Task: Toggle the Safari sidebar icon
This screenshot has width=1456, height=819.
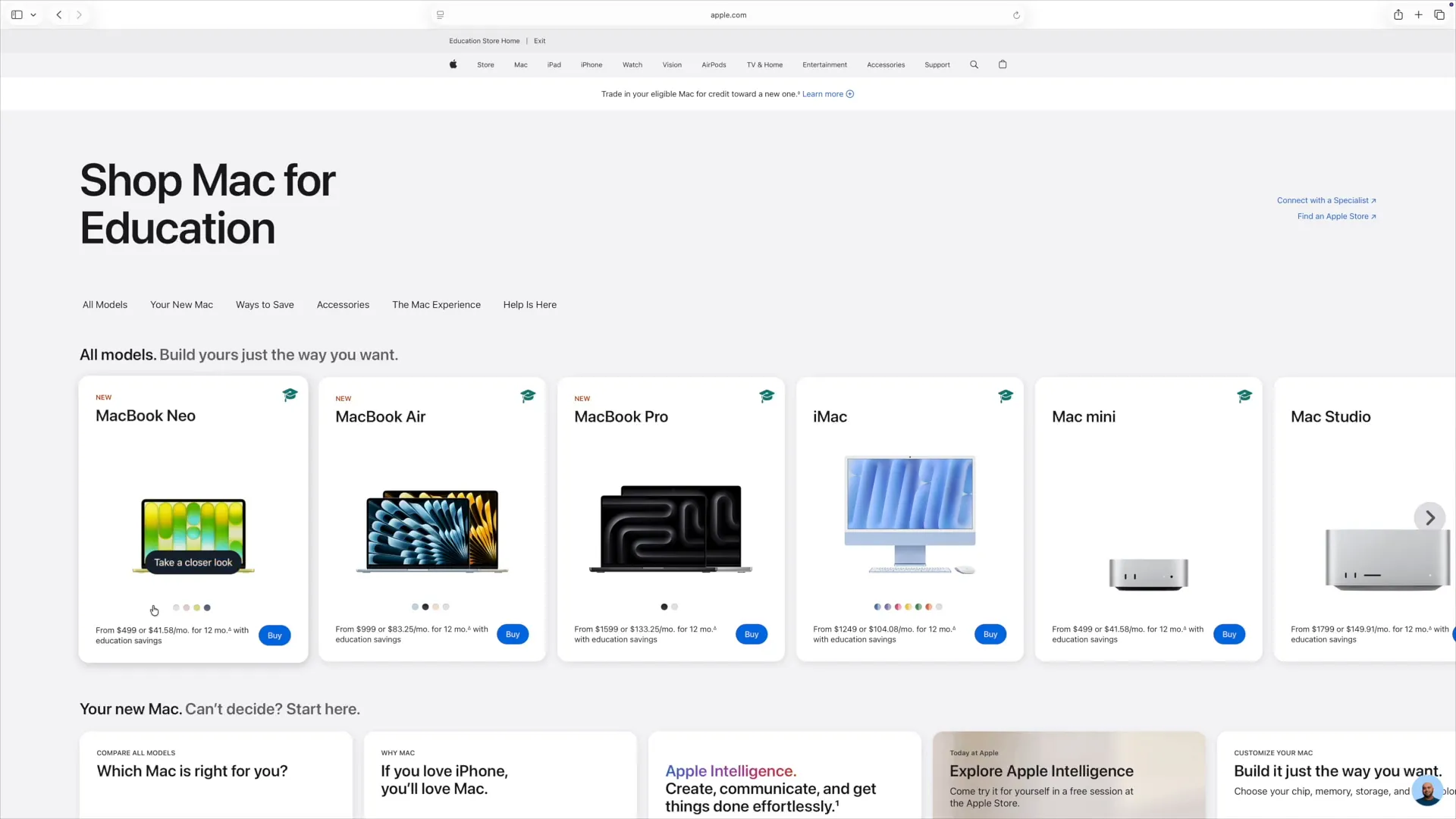Action: coord(17,14)
